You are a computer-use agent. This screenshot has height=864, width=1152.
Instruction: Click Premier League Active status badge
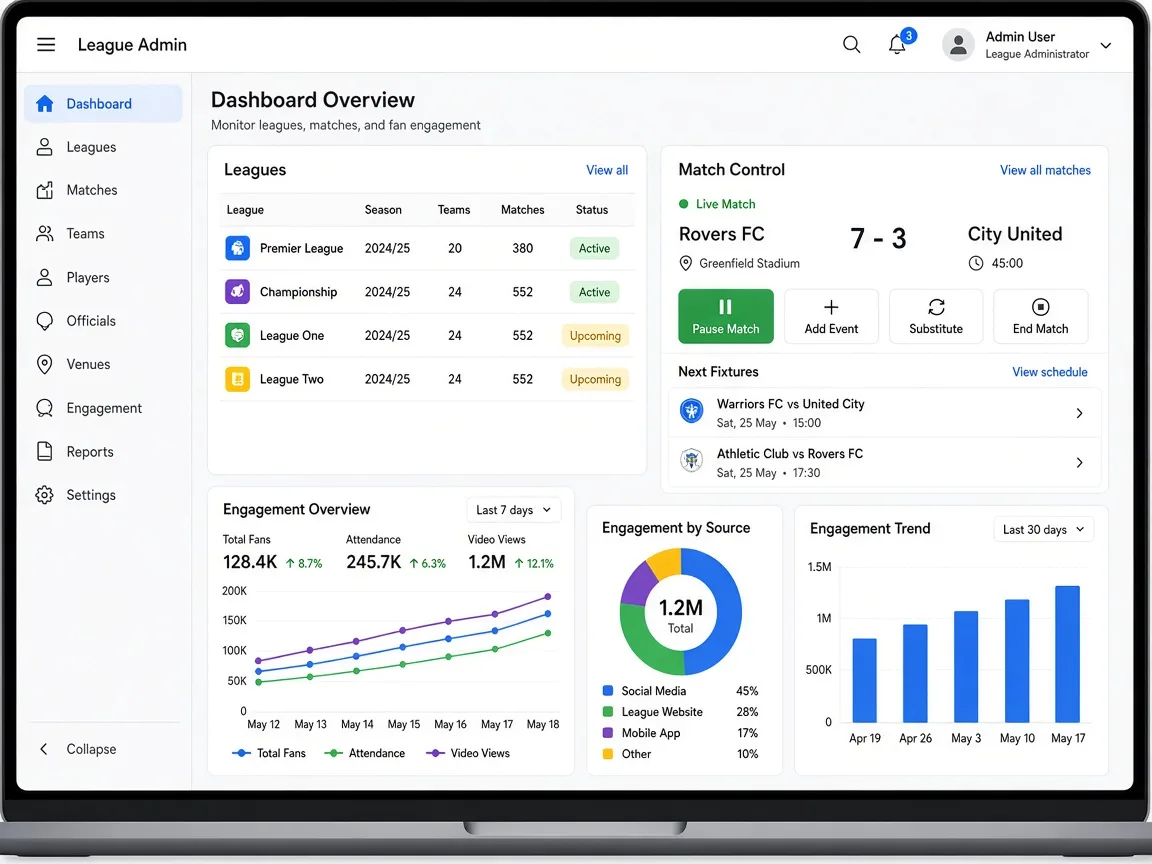[x=594, y=248]
